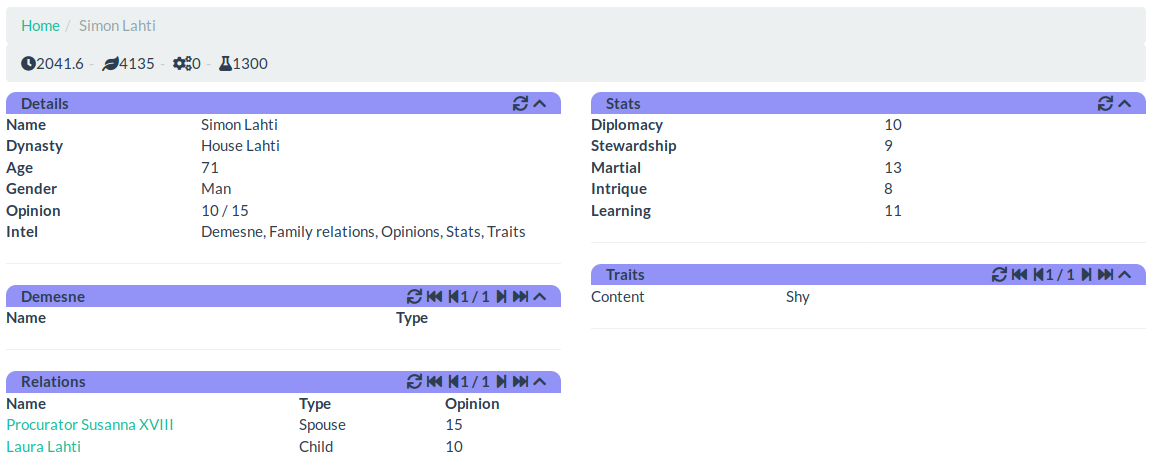
Task: Go to next page in Relations panel
Action: 501,382
